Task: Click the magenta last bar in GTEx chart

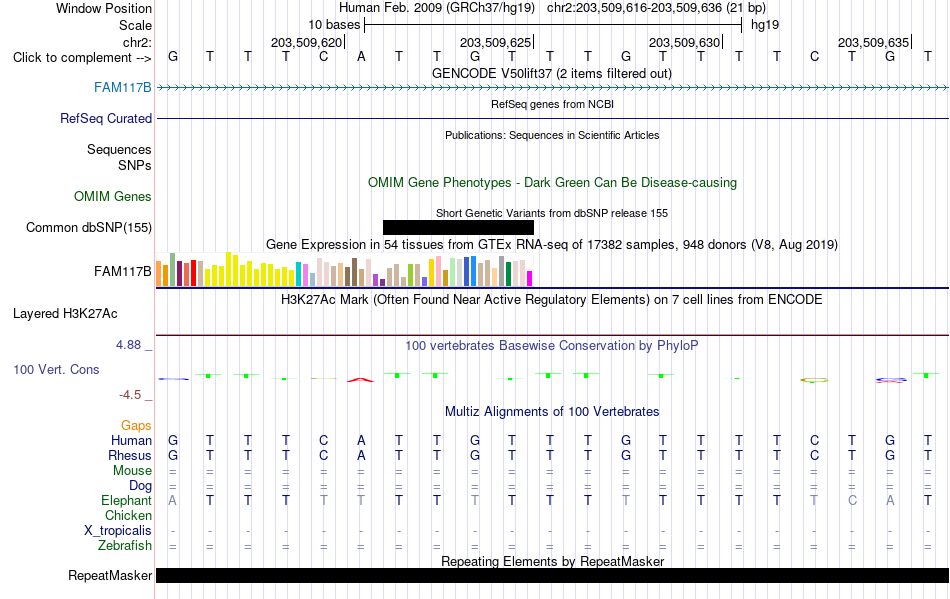Action: [x=529, y=279]
